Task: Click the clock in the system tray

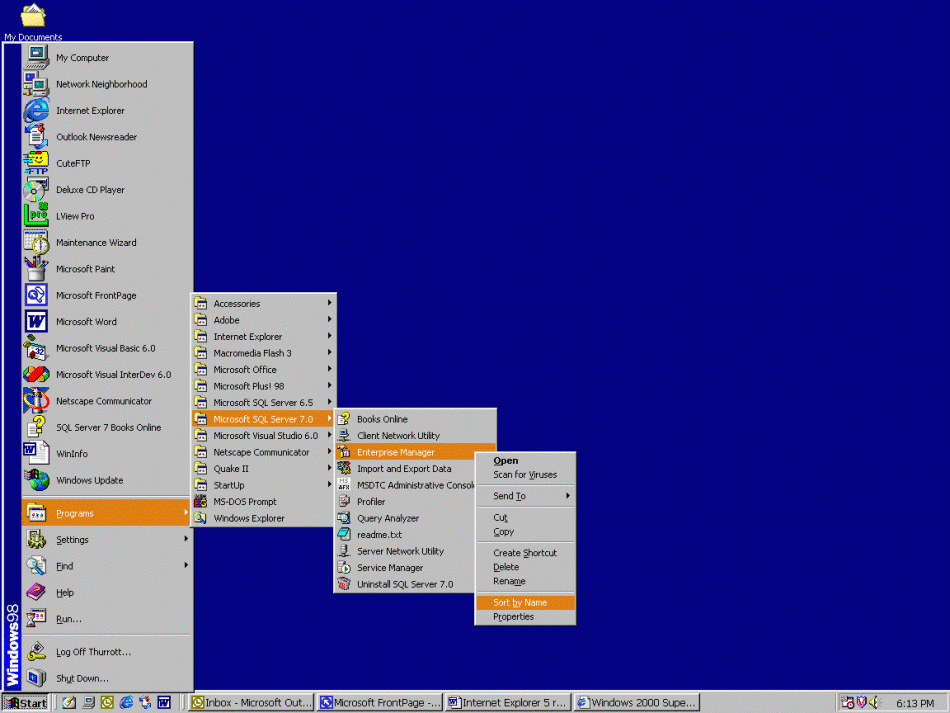Action: pos(915,704)
